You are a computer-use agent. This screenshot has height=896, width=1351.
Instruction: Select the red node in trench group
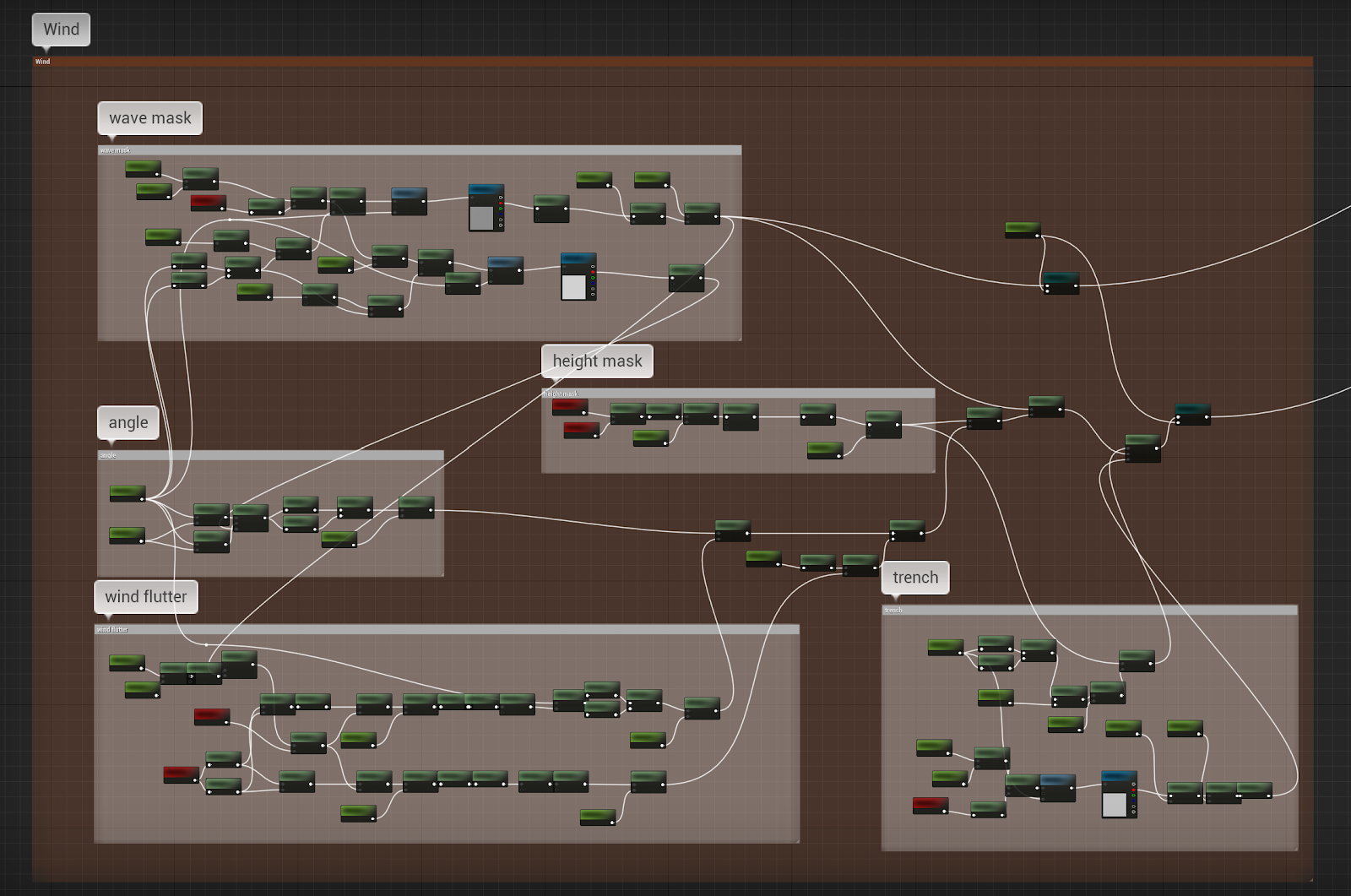pyautogui.click(x=930, y=805)
